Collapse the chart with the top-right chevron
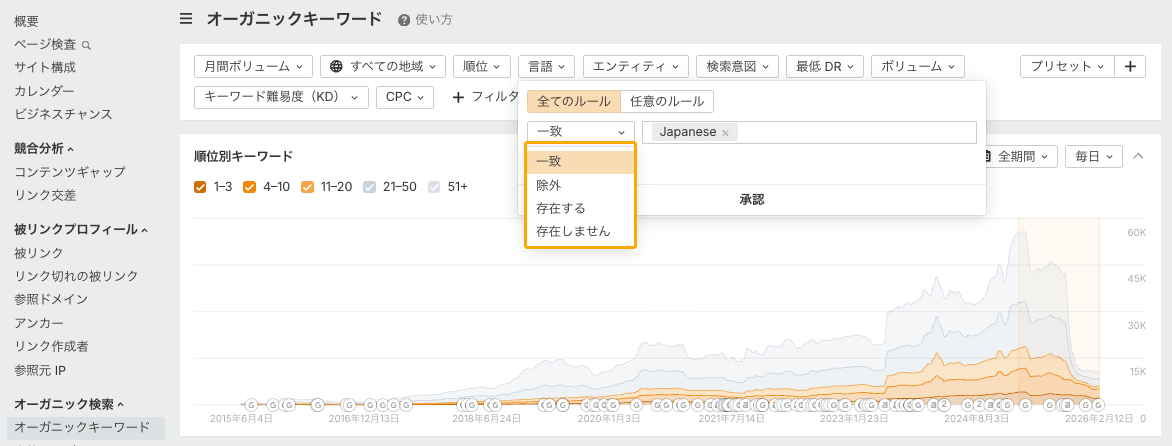The image size is (1172, 446). coord(1138,156)
